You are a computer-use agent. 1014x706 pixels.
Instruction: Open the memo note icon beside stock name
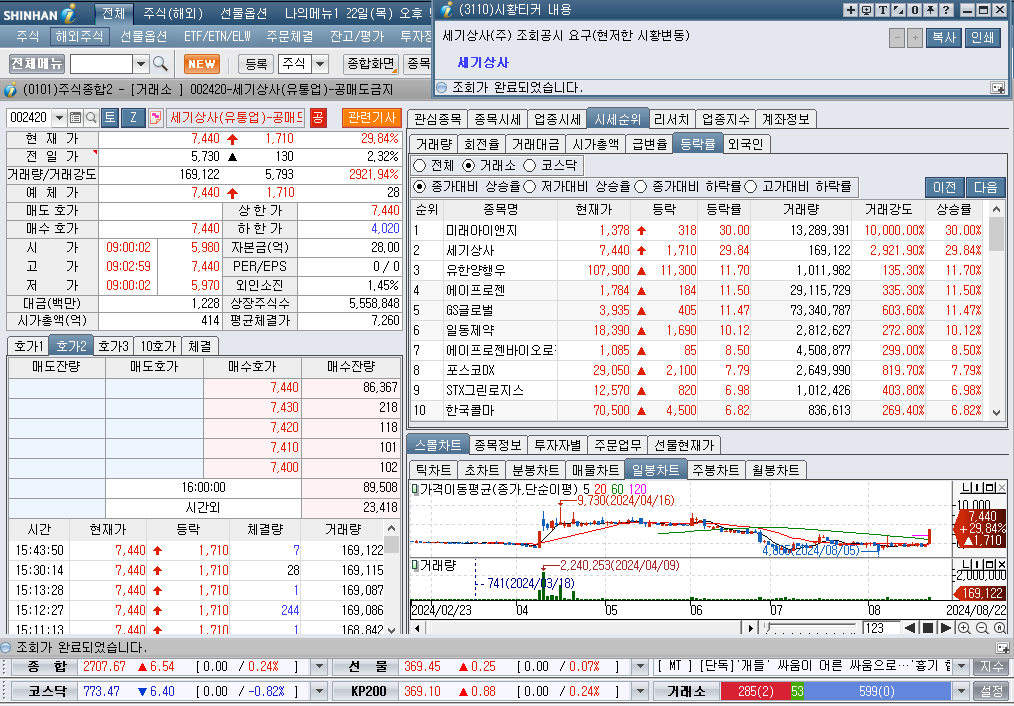click(155, 118)
